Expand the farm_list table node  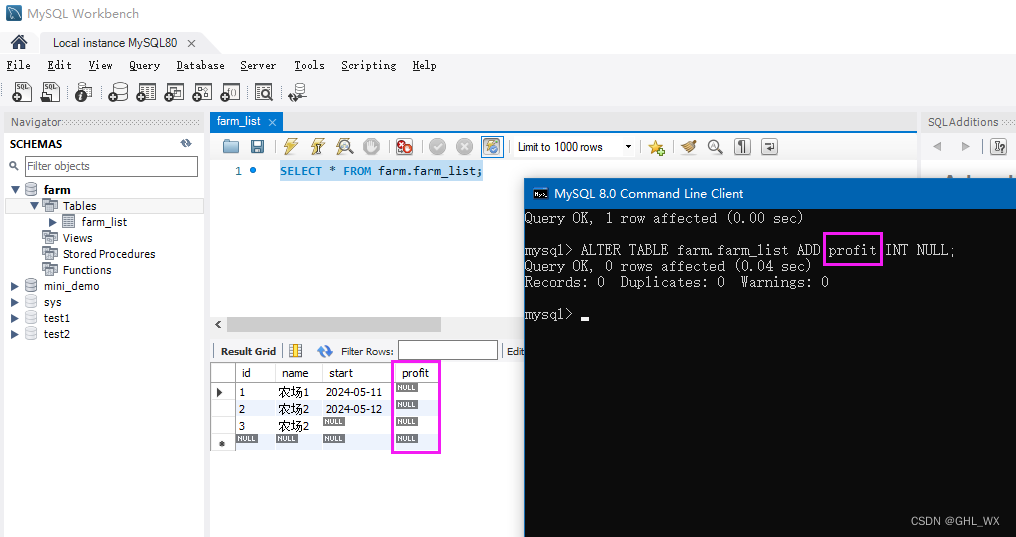53,222
